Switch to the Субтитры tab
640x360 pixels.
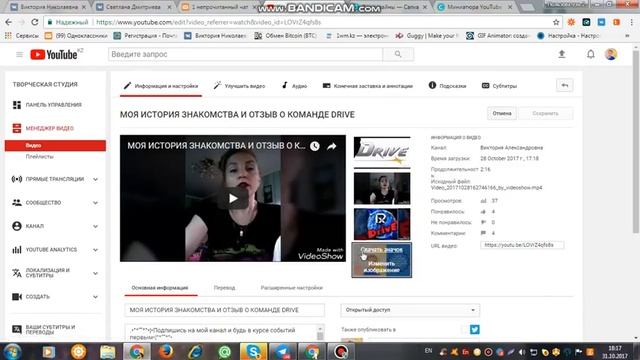[499, 86]
